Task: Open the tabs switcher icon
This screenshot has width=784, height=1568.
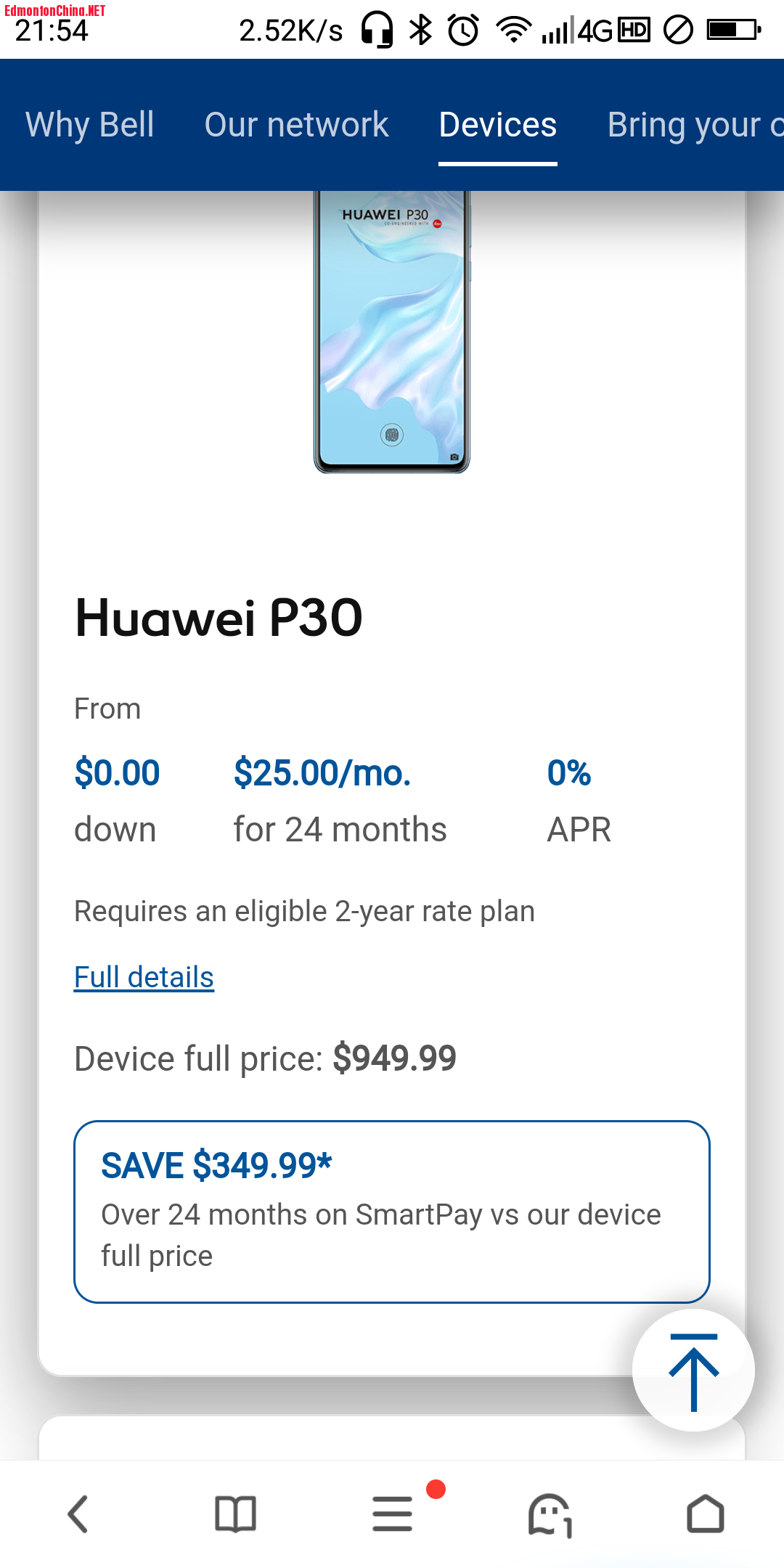Action: pyautogui.click(x=550, y=1514)
